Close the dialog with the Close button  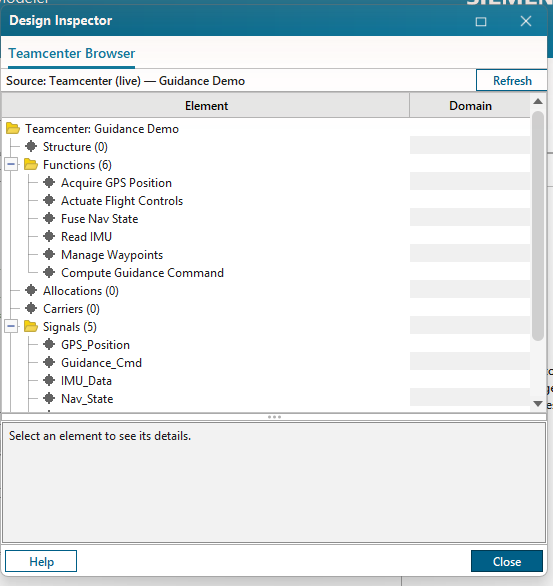pos(507,561)
